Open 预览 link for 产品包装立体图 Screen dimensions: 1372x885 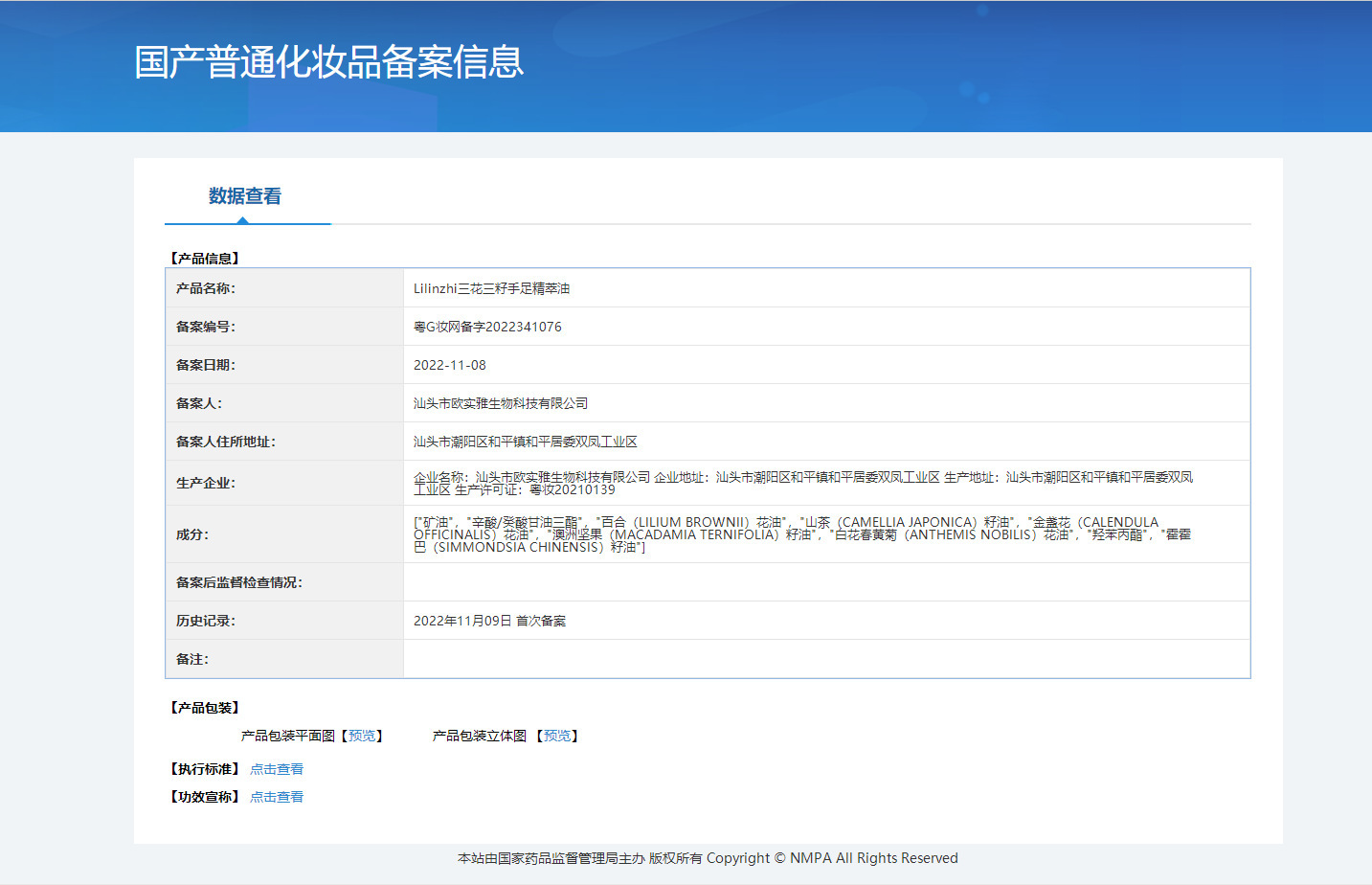tap(557, 736)
